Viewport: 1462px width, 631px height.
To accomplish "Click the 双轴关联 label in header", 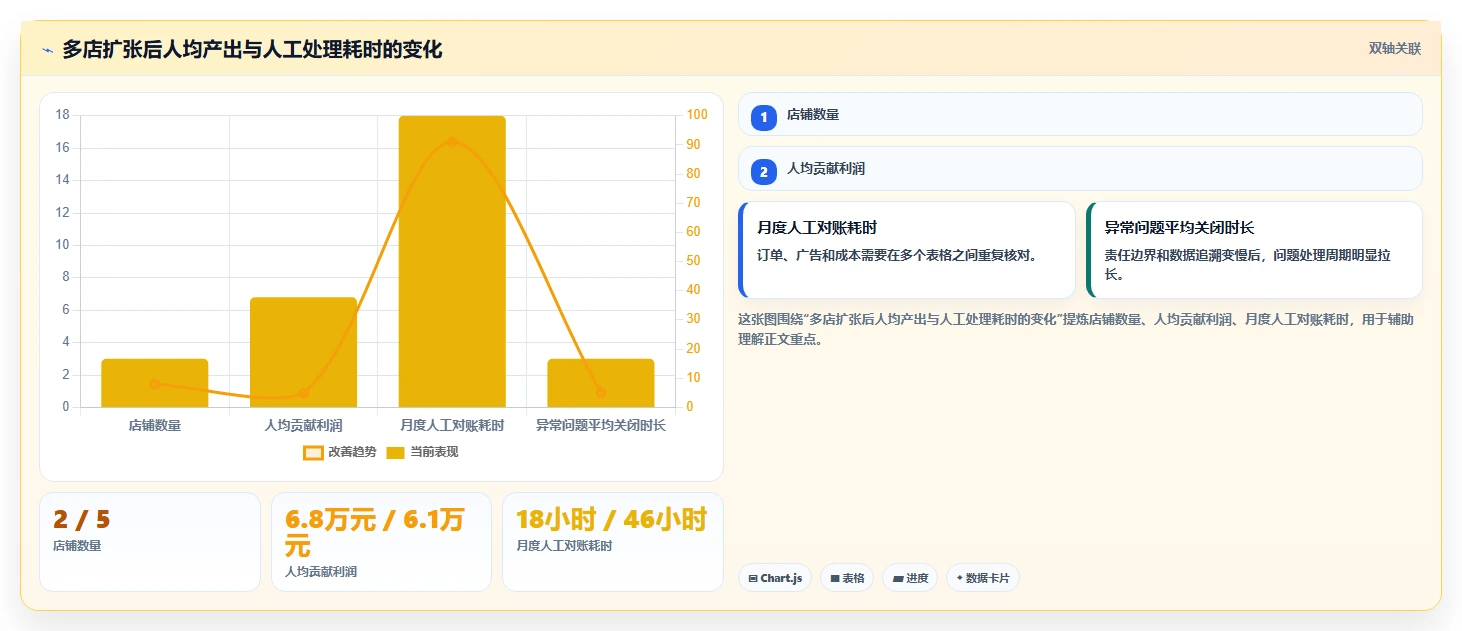I will (1395, 49).
